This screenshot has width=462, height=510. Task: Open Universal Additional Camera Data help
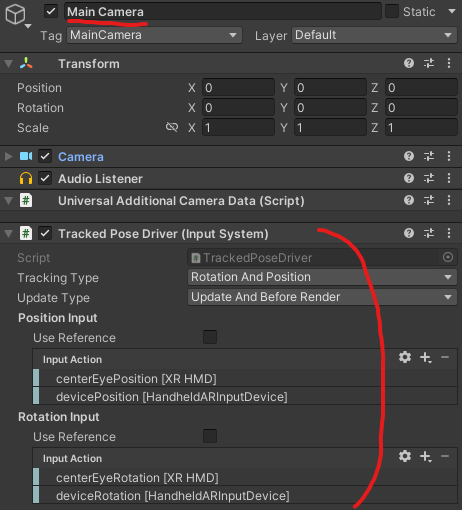pos(409,200)
